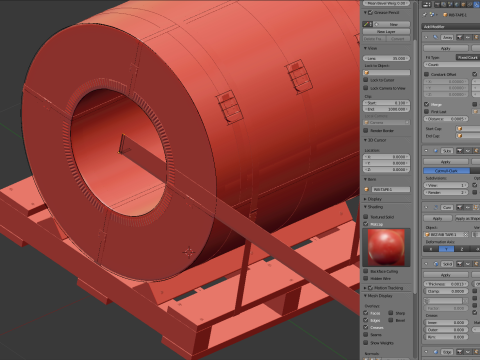Click the Solidify modifier type icon
This screenshot has width=480, height=360.
point(435,264)
